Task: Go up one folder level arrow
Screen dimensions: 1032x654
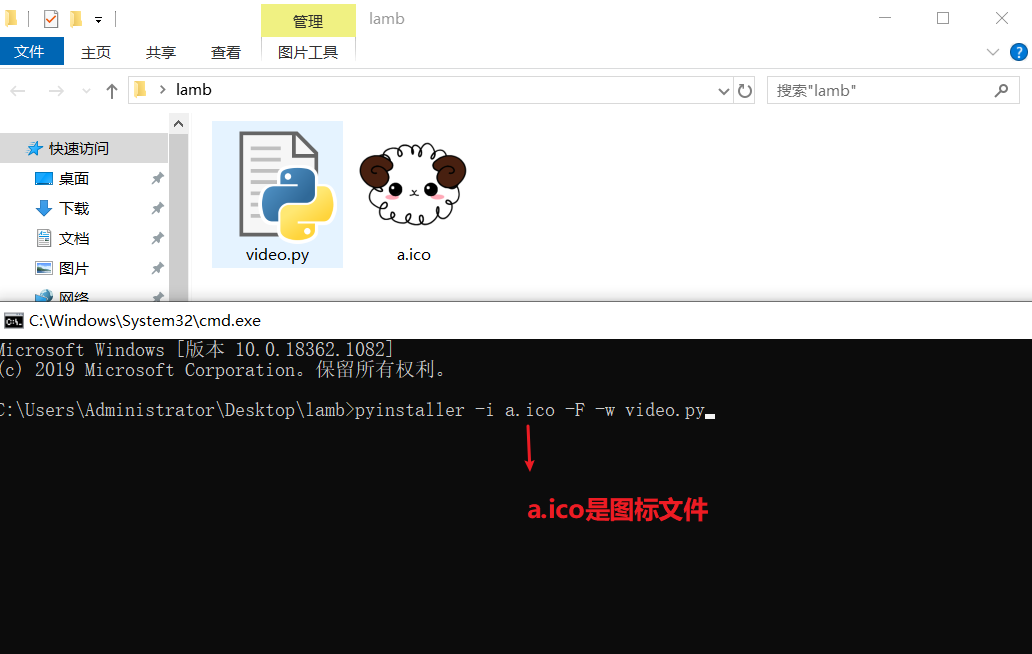Action: click(112, 91)
